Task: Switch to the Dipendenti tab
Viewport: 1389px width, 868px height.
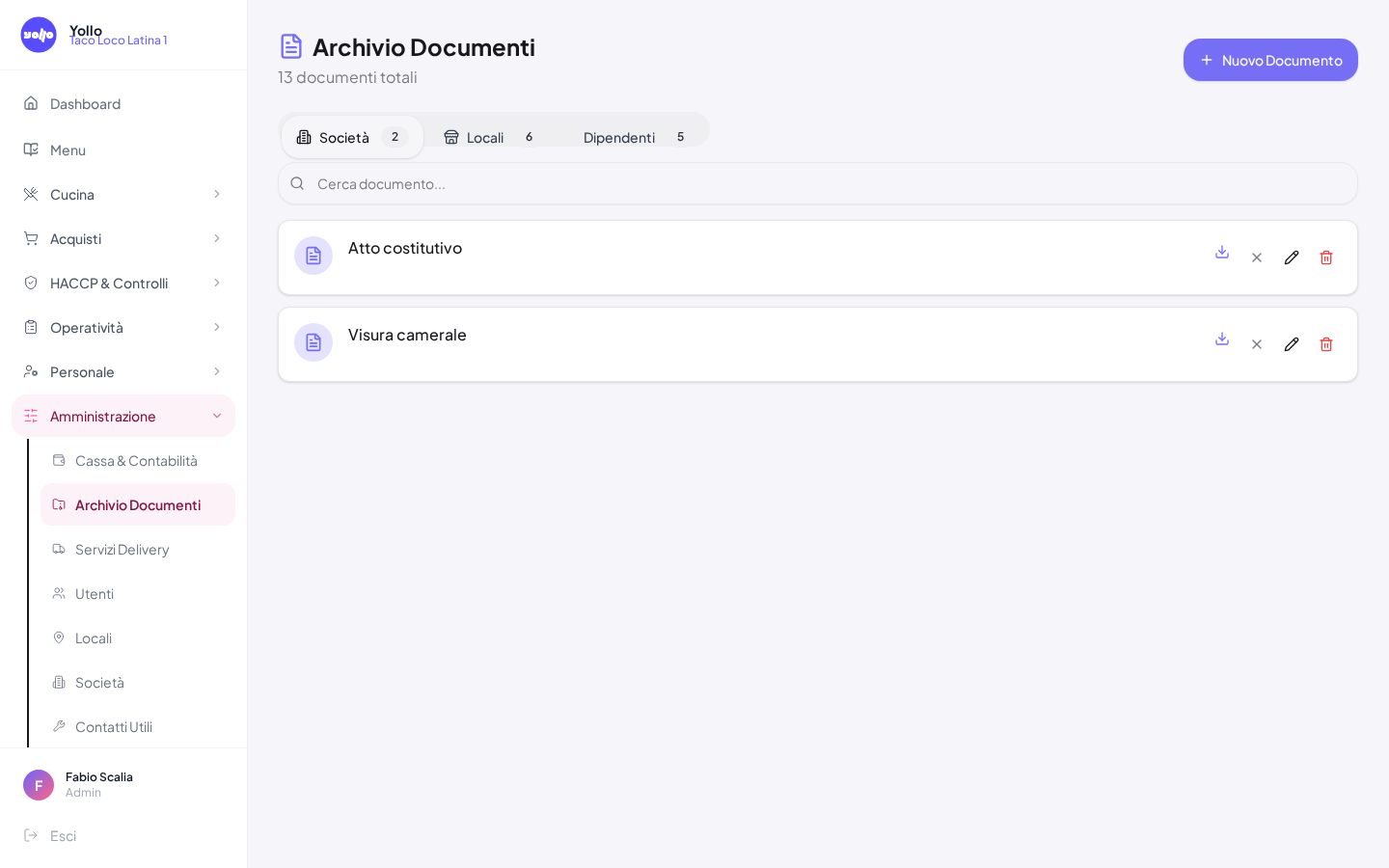Action: [635, 137]
